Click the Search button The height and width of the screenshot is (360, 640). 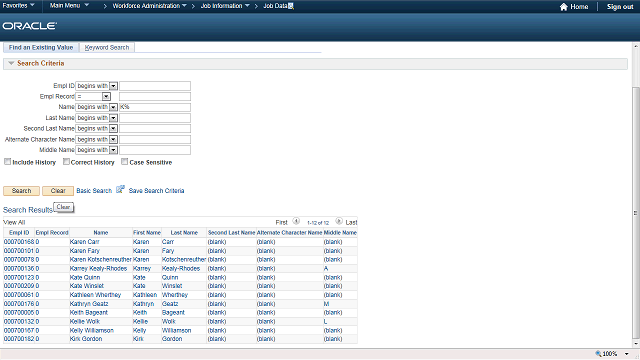[21, 191]
